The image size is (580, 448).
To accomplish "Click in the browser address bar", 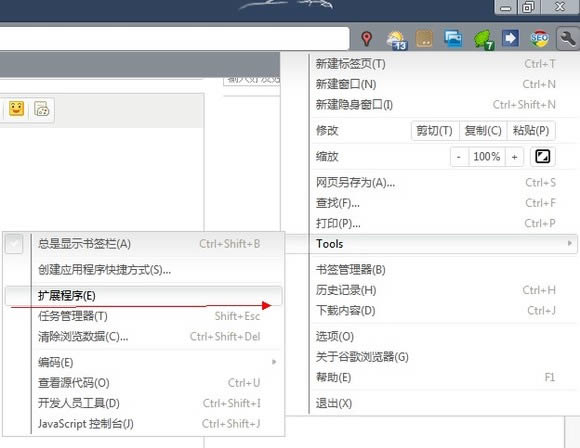I will [174, 38].
